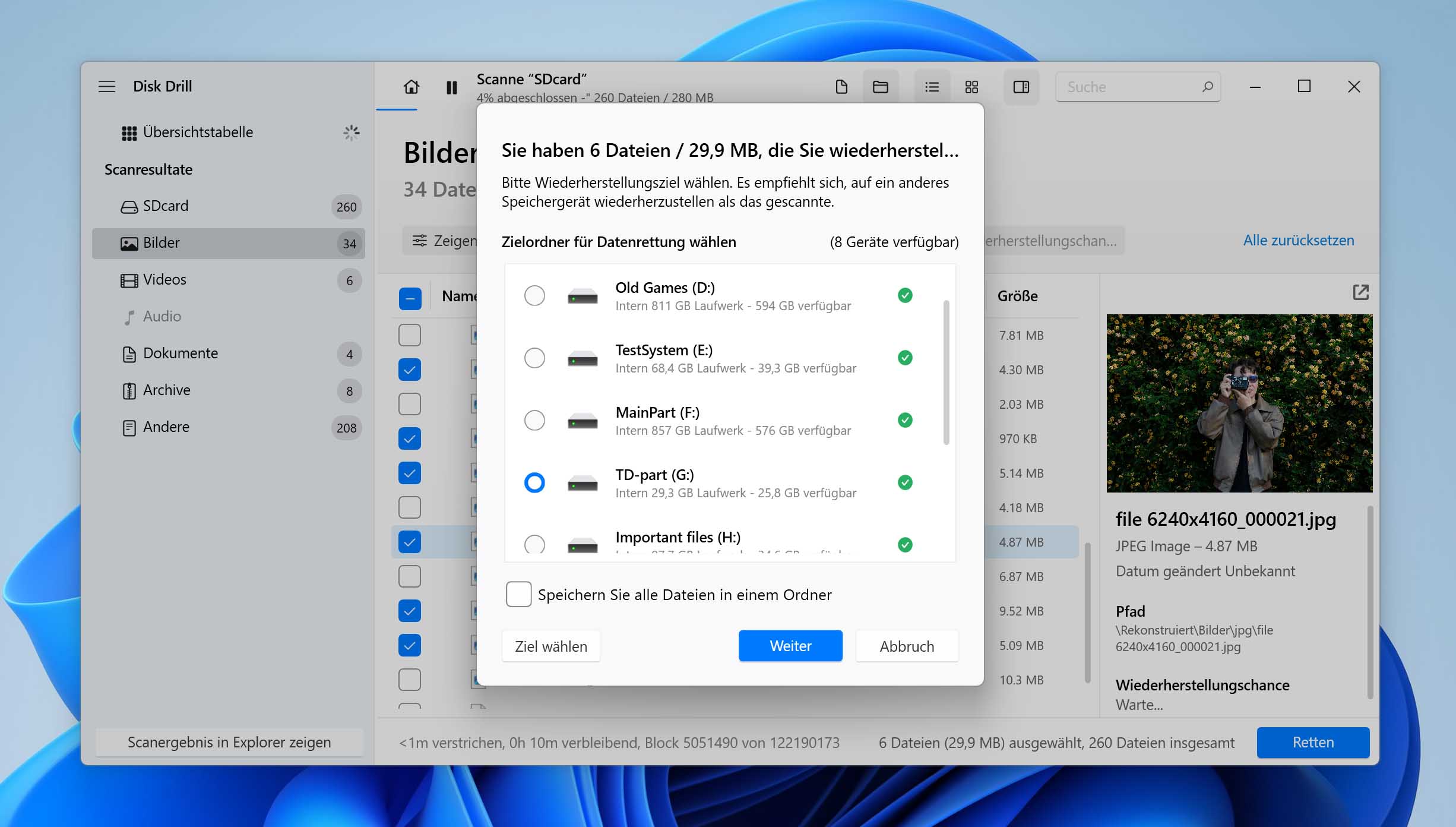Image resolution: width=1456 pixels, height=827 pixels.
Task: Click Ziel wählen button
Action: point(551,646)
